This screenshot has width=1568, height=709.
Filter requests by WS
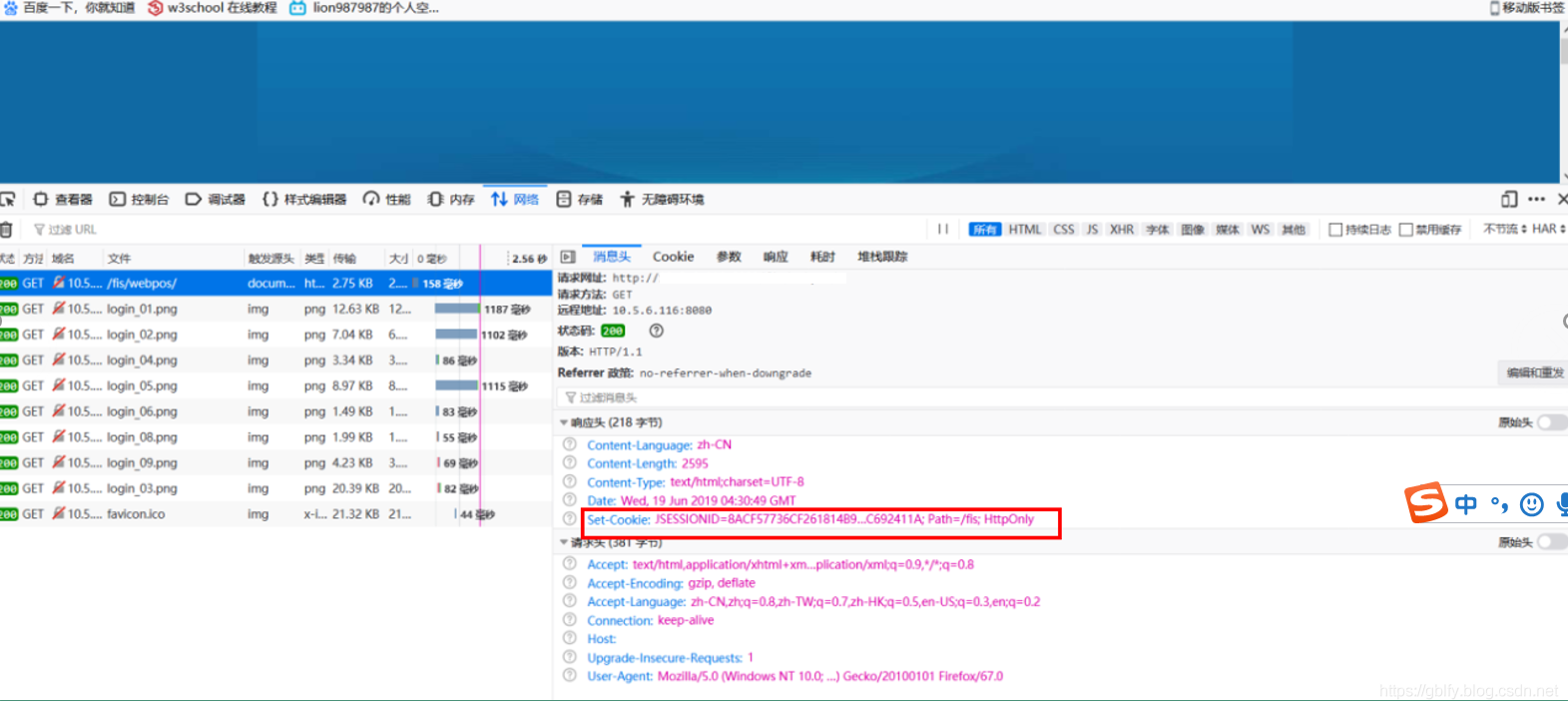[1261, 230]
